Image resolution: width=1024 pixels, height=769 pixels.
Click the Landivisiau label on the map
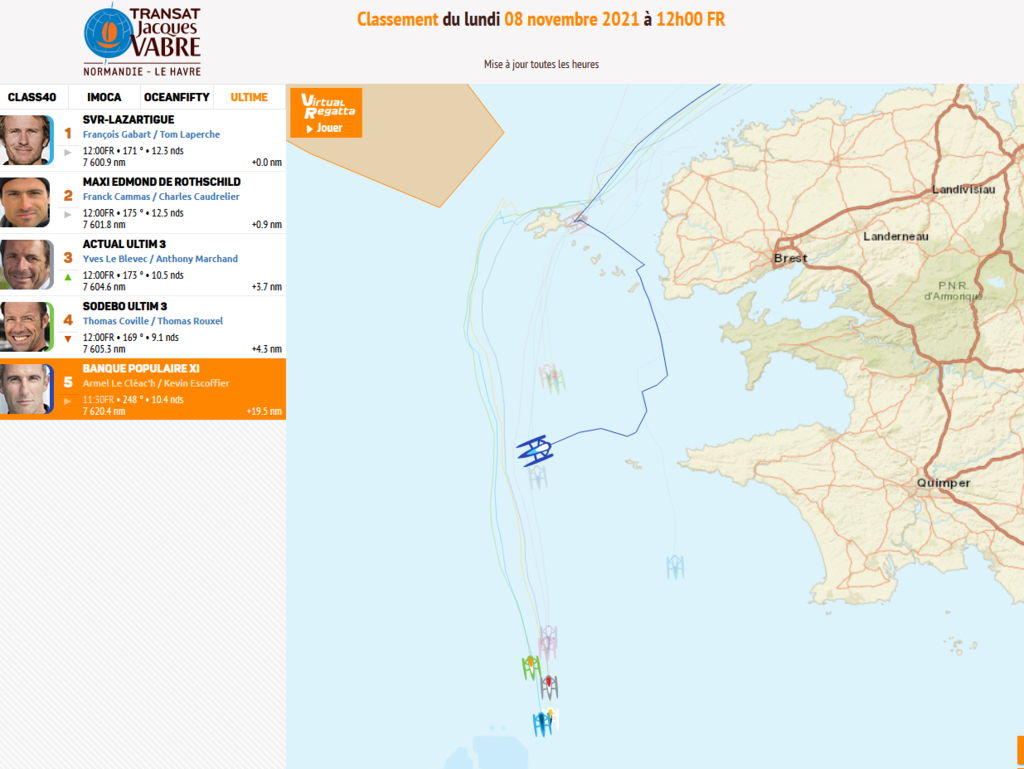point(963,189)
